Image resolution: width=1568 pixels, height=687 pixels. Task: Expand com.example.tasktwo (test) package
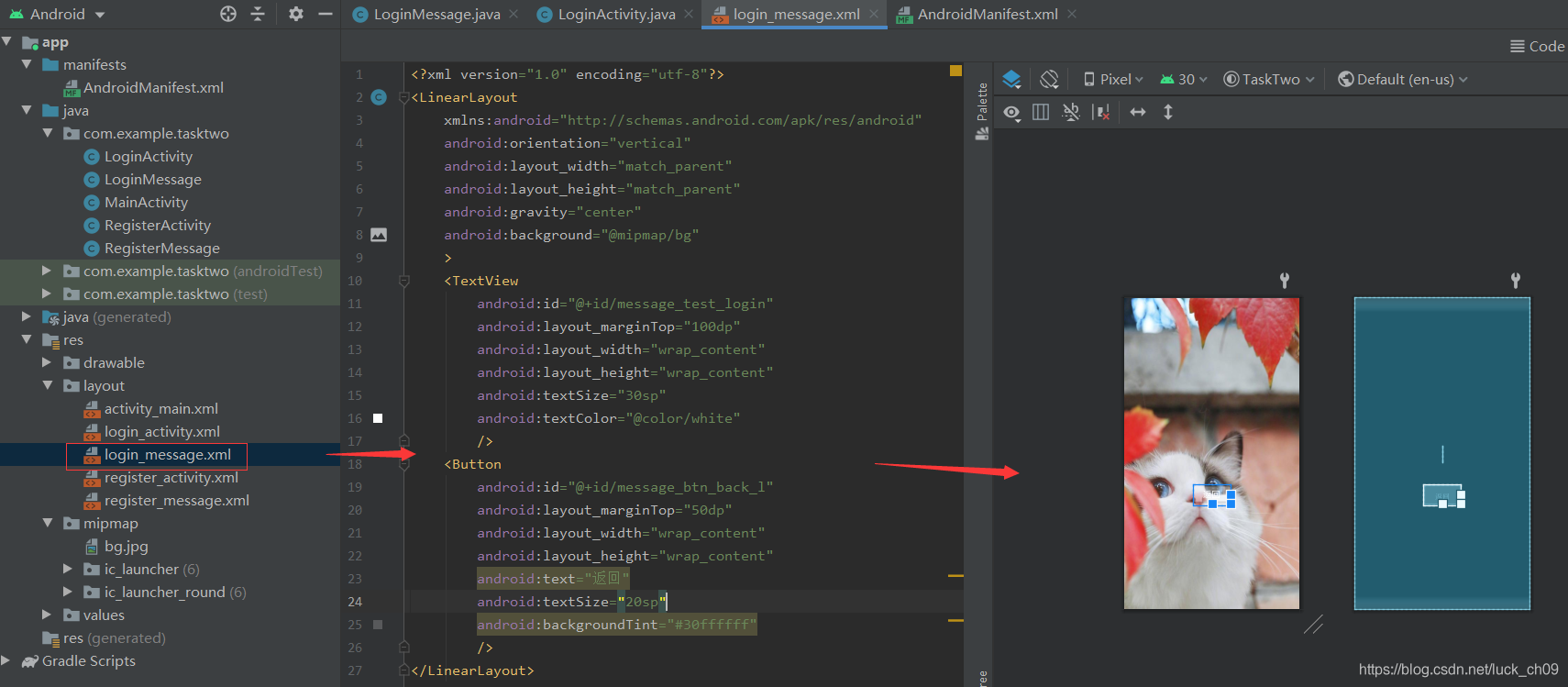pyautogui.click(x=47, y=294)
